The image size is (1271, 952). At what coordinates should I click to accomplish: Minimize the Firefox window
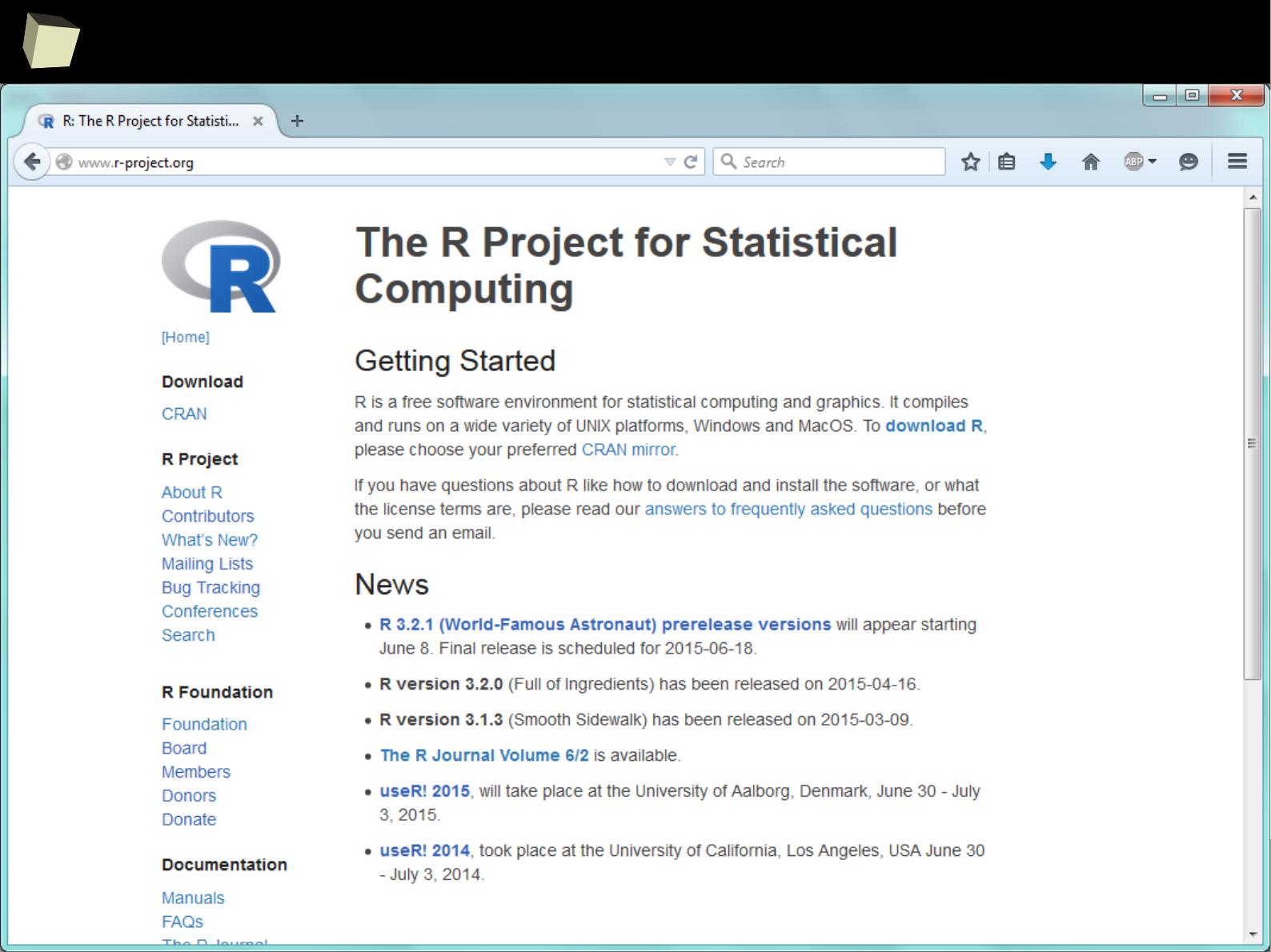tap(1160, 96)
